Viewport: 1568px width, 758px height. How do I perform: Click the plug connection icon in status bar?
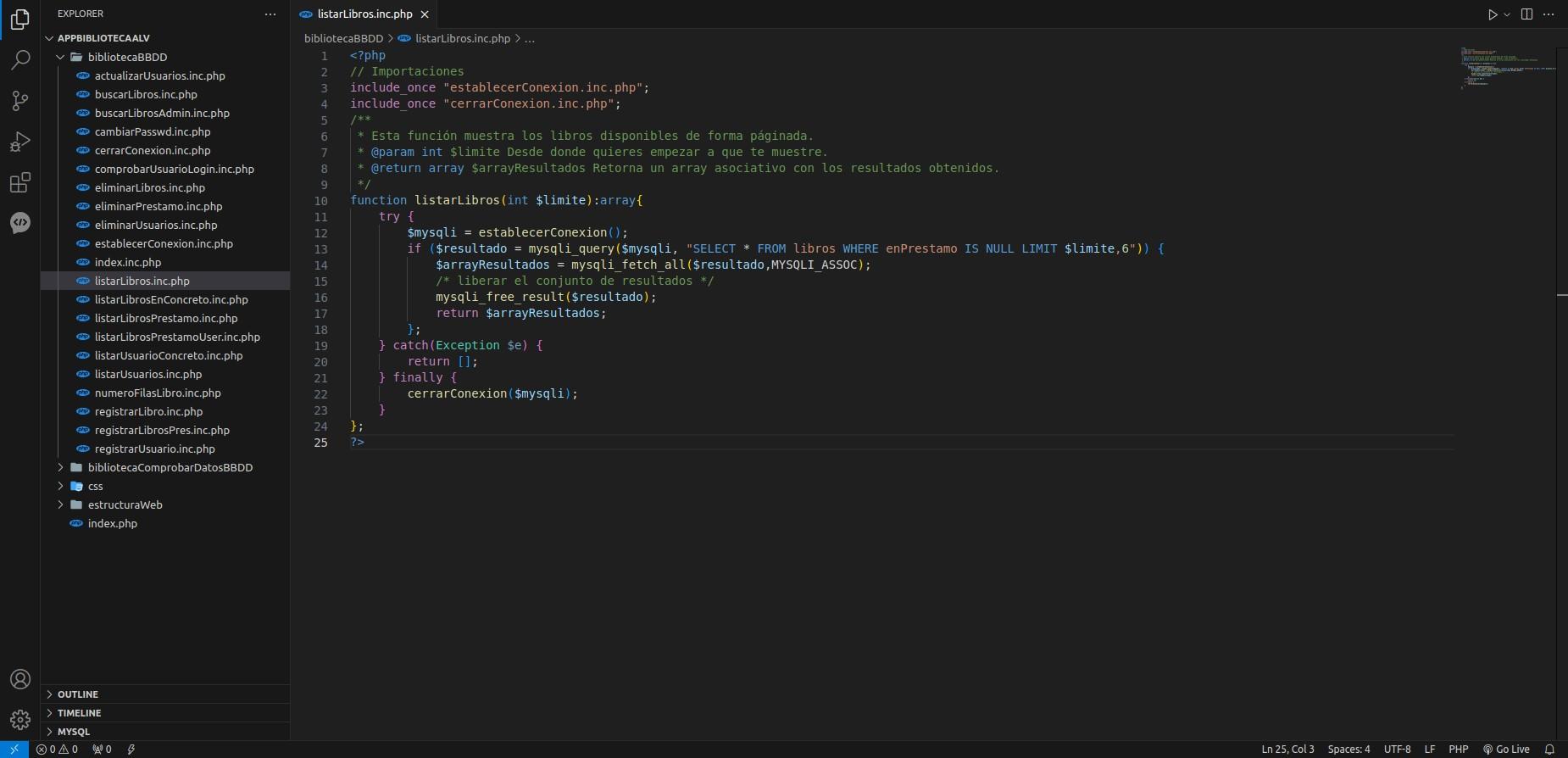coord(131,750)
